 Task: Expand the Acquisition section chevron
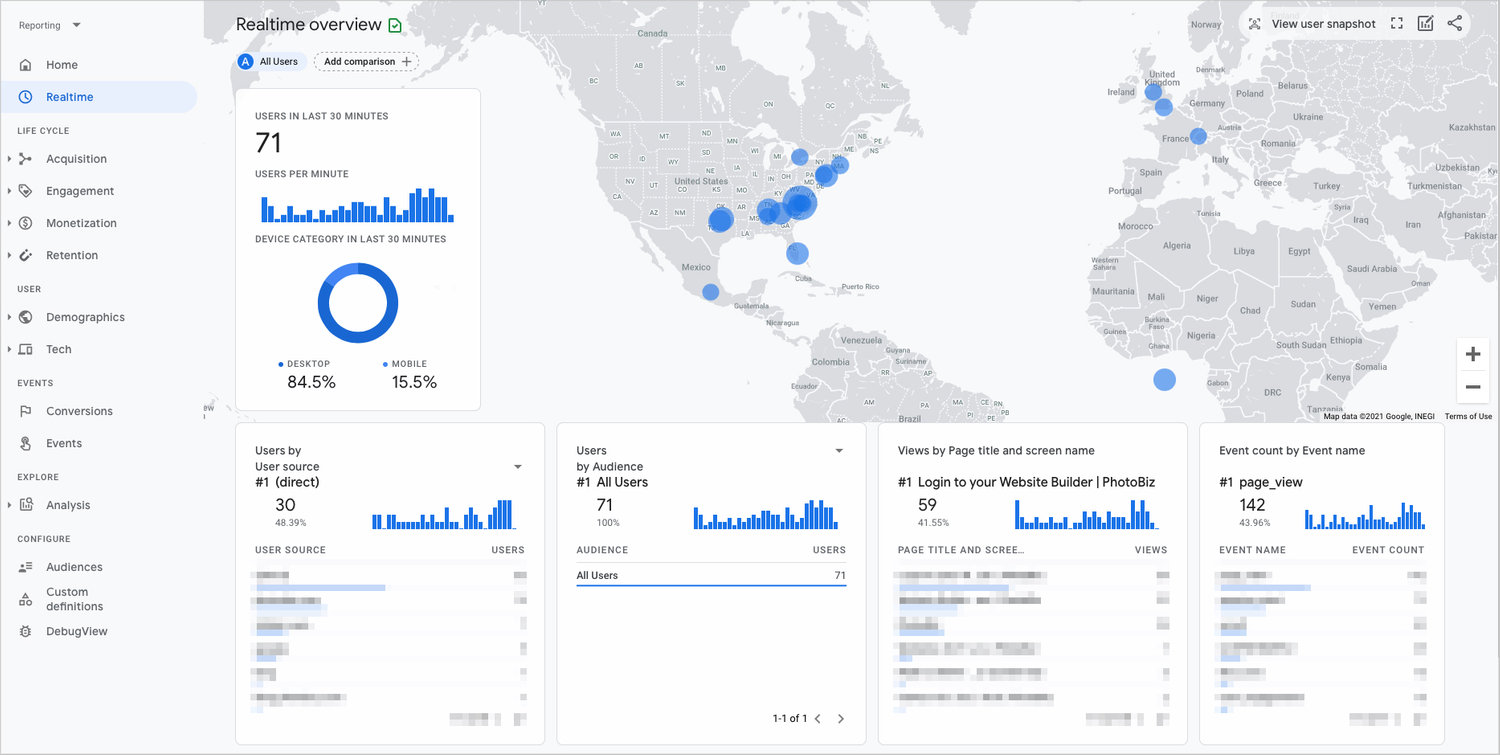pos(8,158)
